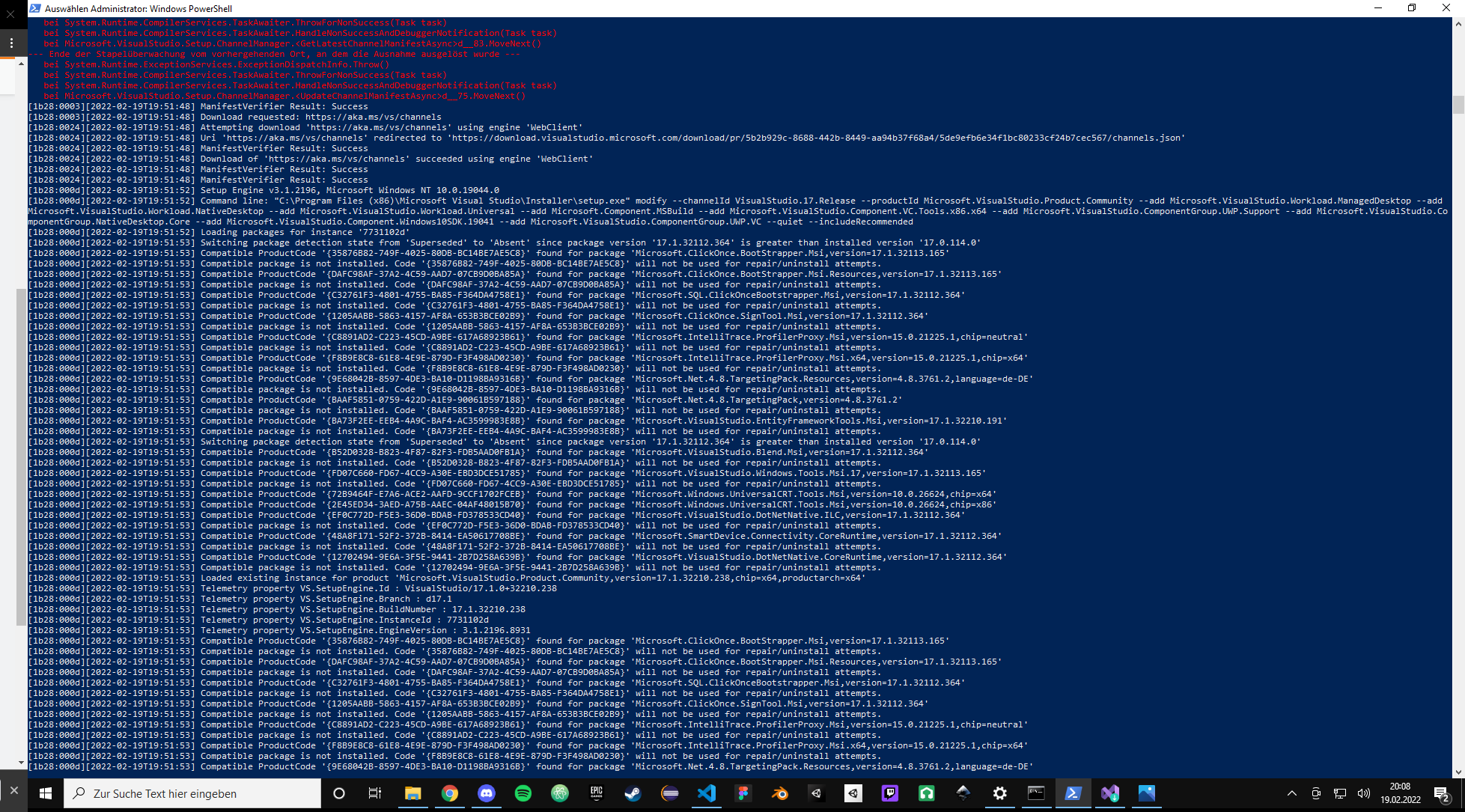Click red 'Ende der Stapelüberwachung' error line

pos(275,54)
